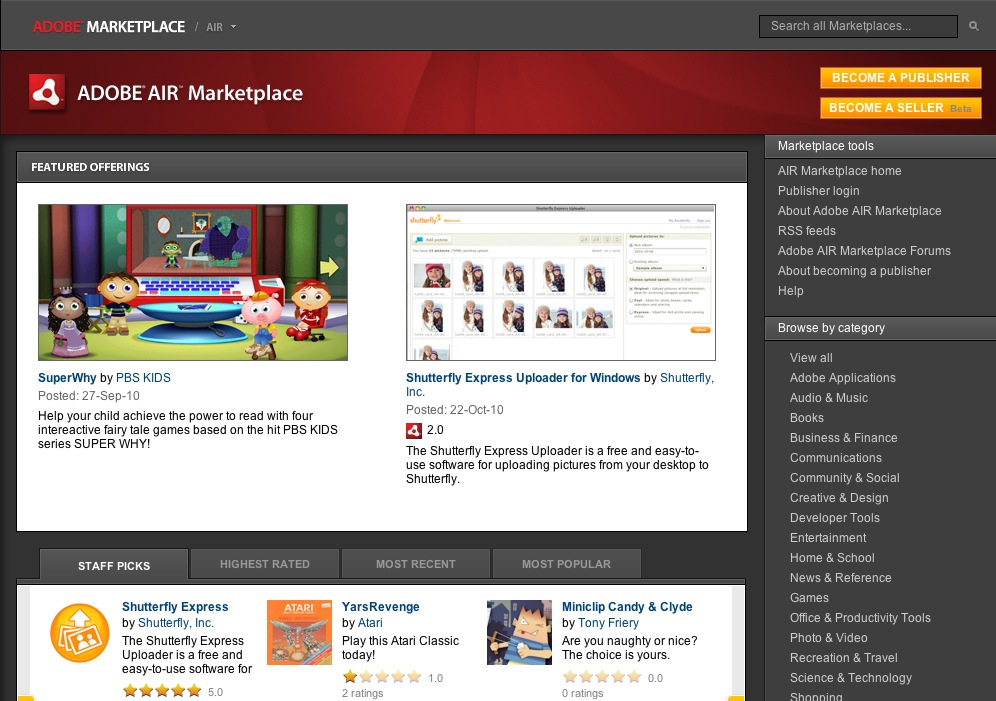This screenshot has height=701, width=996.
Task: Open the YarsRevenge title link
Action: pos(380,606)
